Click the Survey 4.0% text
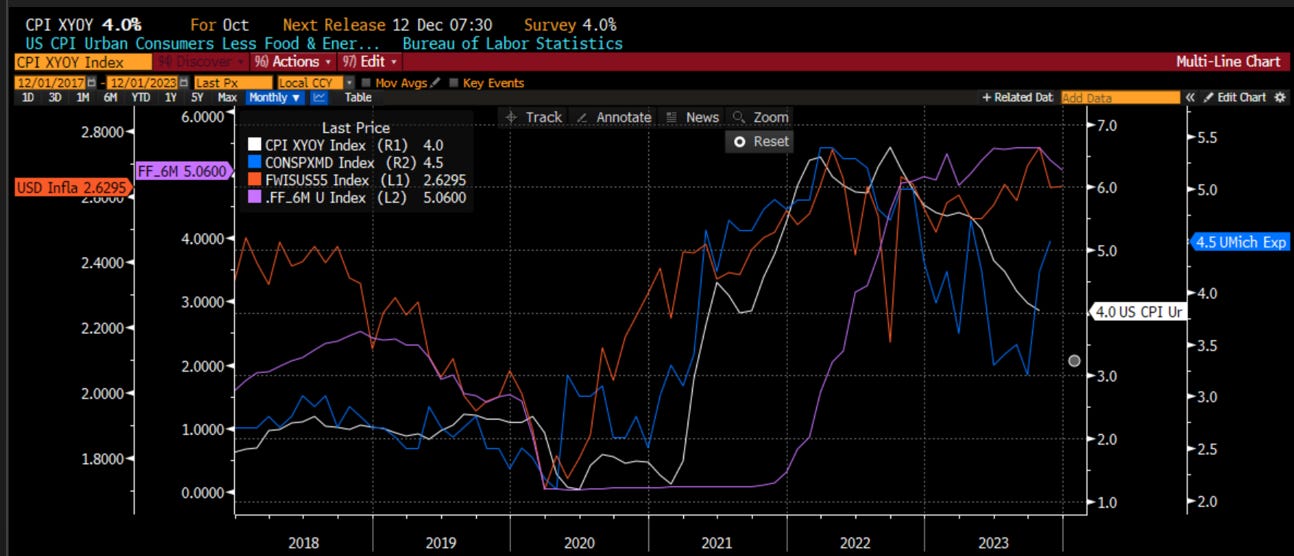This screenshot has height=556, width=1294. click(570, 24)
